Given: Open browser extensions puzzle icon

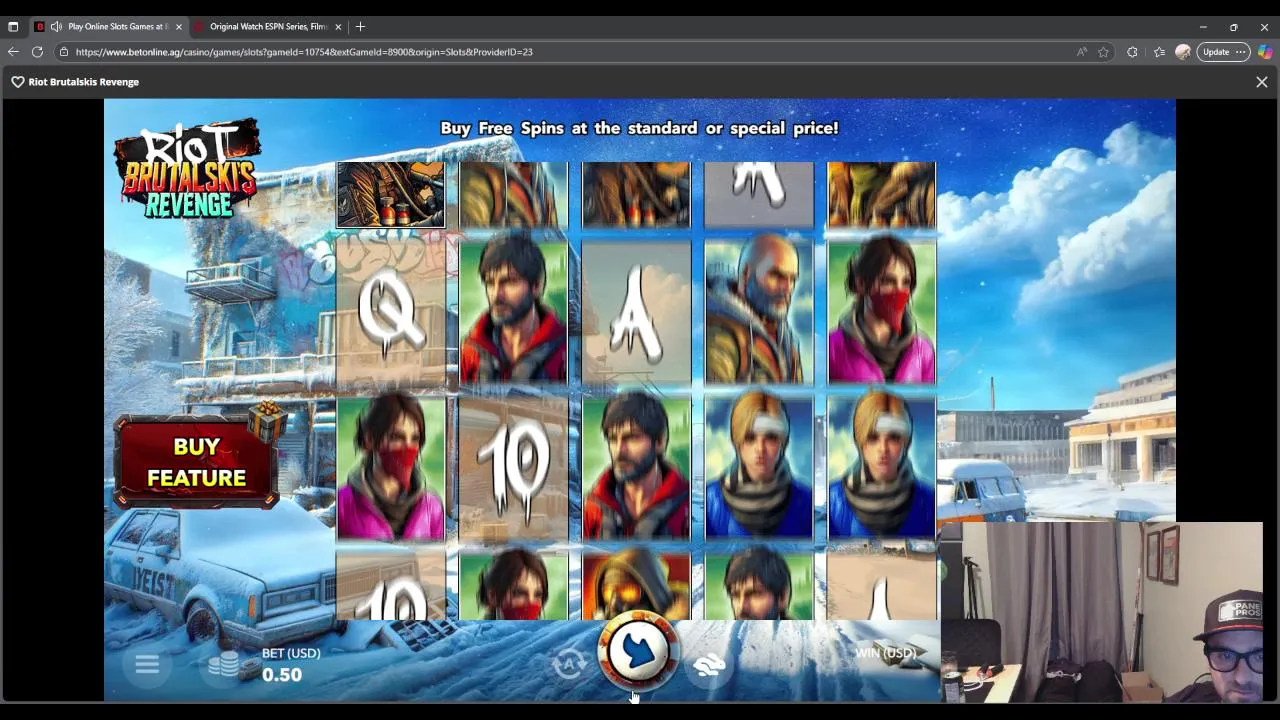Looking at the screenshot, I should (1132, 52).
